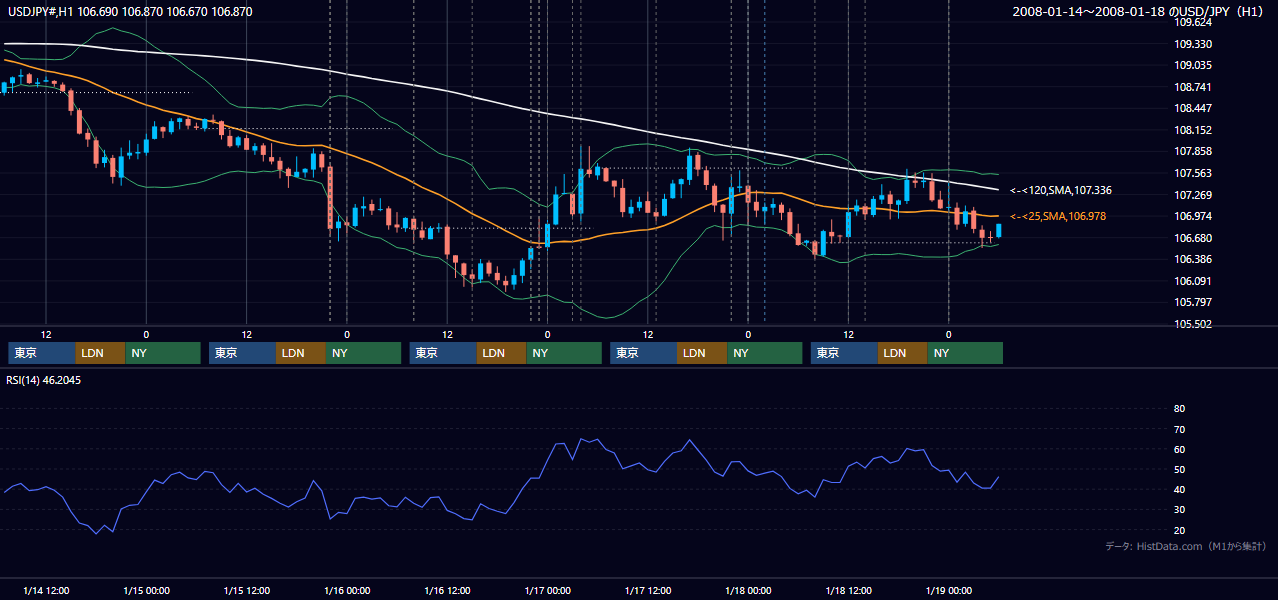Click price axis value 108.447
The width and height of the screenshot is (1278, 600).
(1192, 108)
